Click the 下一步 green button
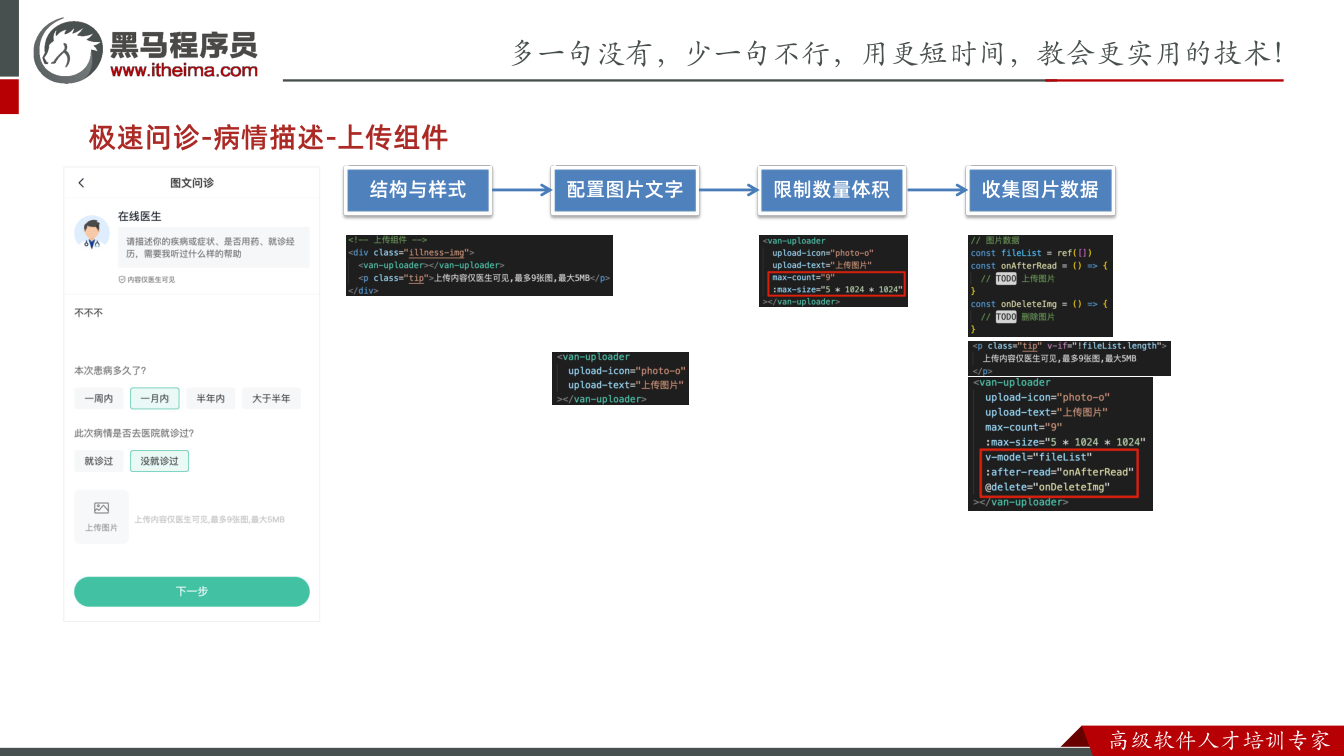1344x756 pixels. [x=192, y=591]
